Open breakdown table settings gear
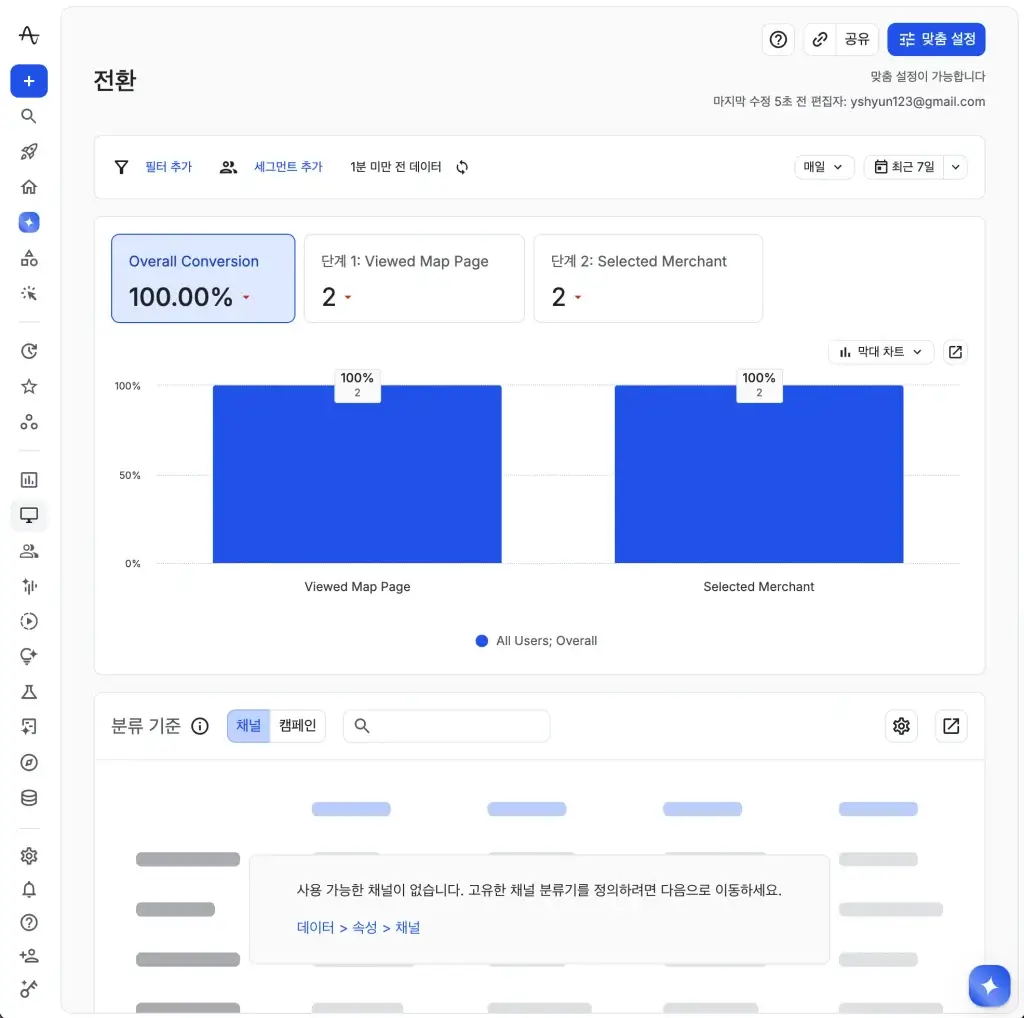Viewport: 1024px width, 1018px height. (901, 726)
